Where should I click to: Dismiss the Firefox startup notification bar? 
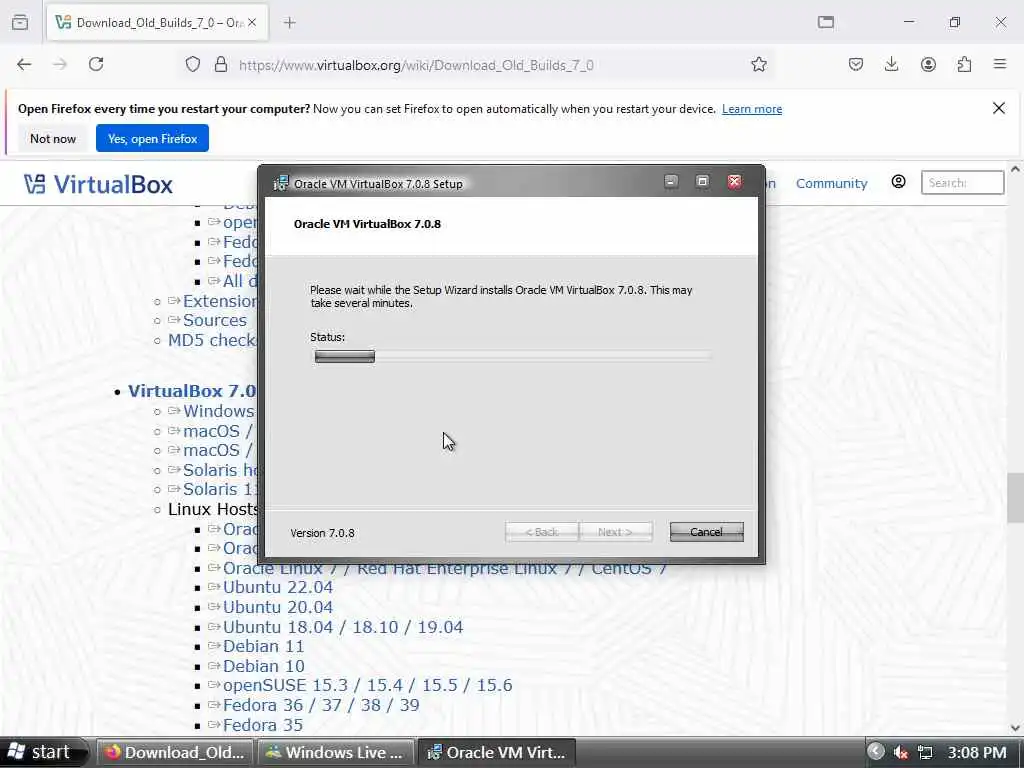[999, 108]
